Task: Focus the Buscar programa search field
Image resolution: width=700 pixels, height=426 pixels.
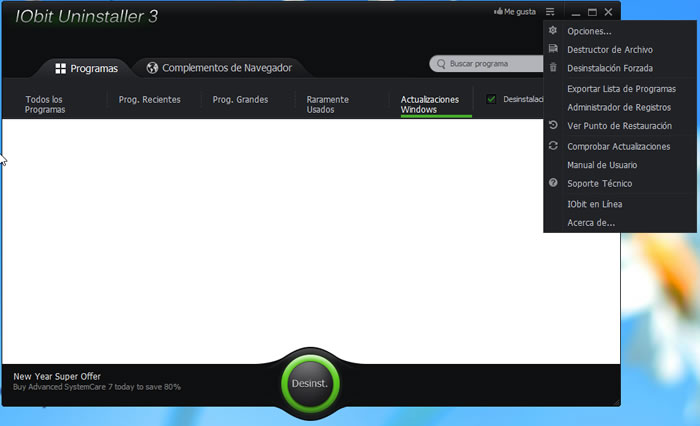Action: 487,64
